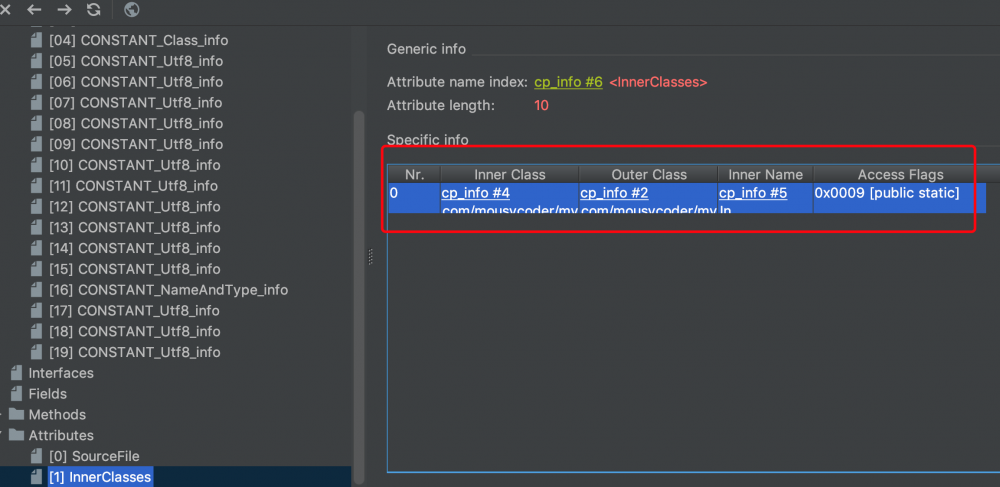1000x487 pixels.
Task: Select [07] CONSTANT_Utf8_info entry
Action: pyautogui.click(x=136, y=103)
